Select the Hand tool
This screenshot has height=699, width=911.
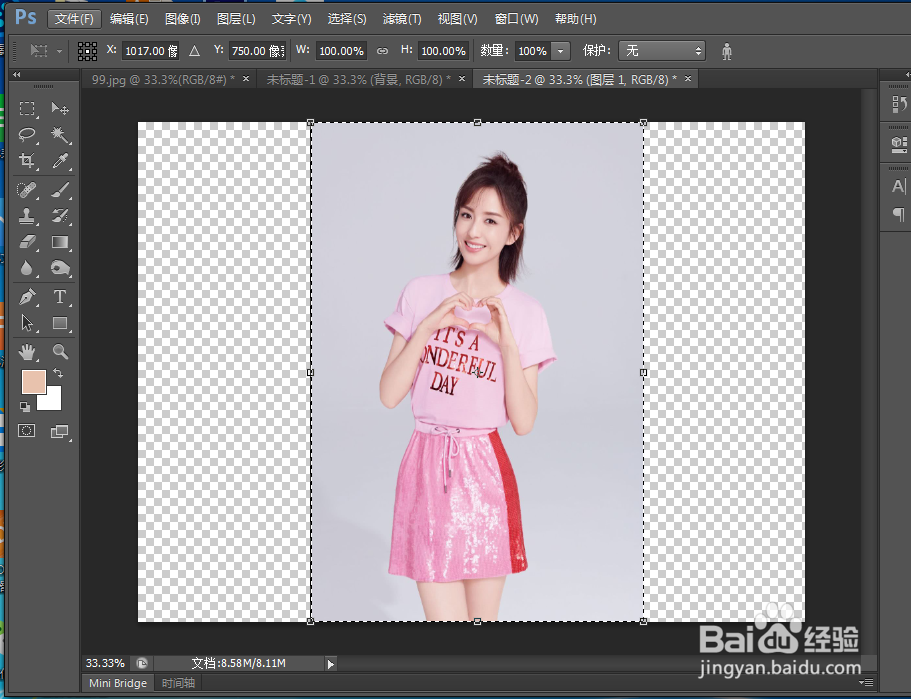tap(27, 352)
